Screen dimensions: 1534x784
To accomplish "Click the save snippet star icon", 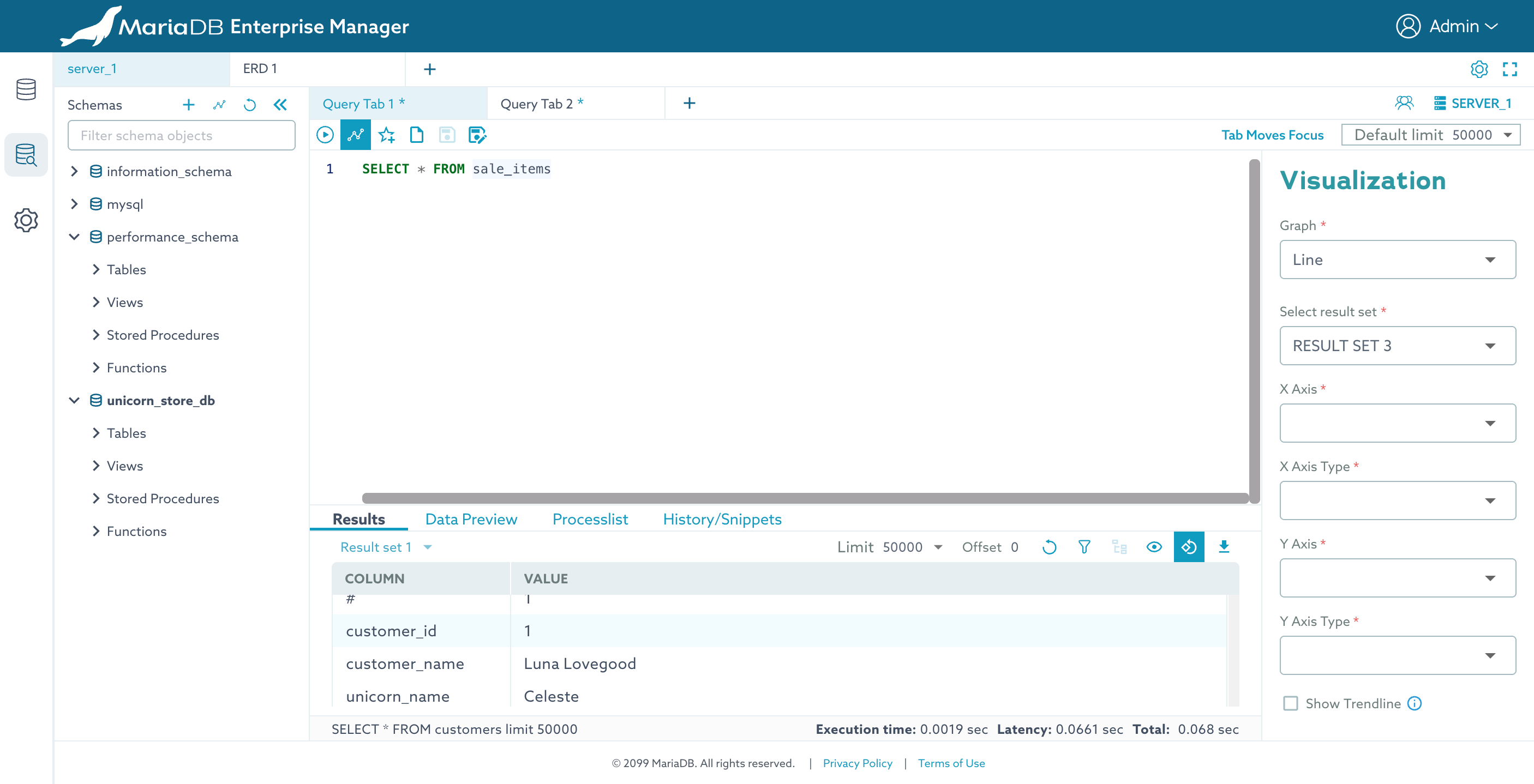I will 386,135.
